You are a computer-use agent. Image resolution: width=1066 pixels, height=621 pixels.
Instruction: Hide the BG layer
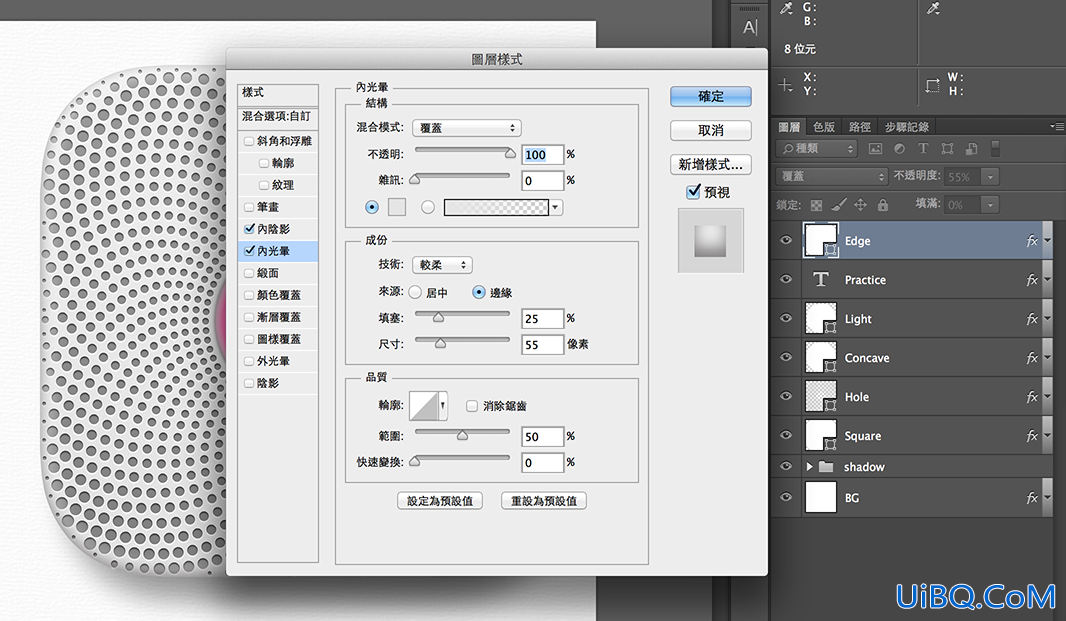786,497
